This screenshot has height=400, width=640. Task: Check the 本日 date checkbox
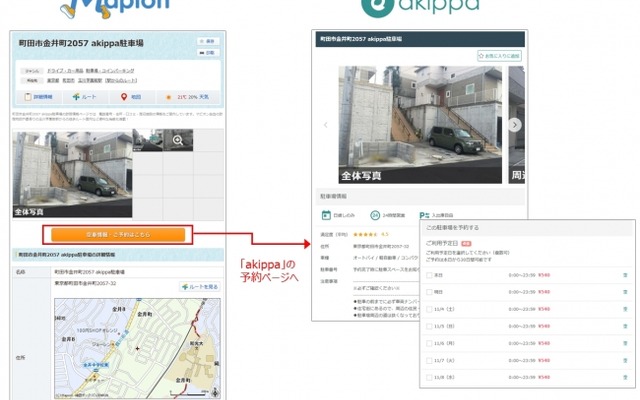[429, 276]
